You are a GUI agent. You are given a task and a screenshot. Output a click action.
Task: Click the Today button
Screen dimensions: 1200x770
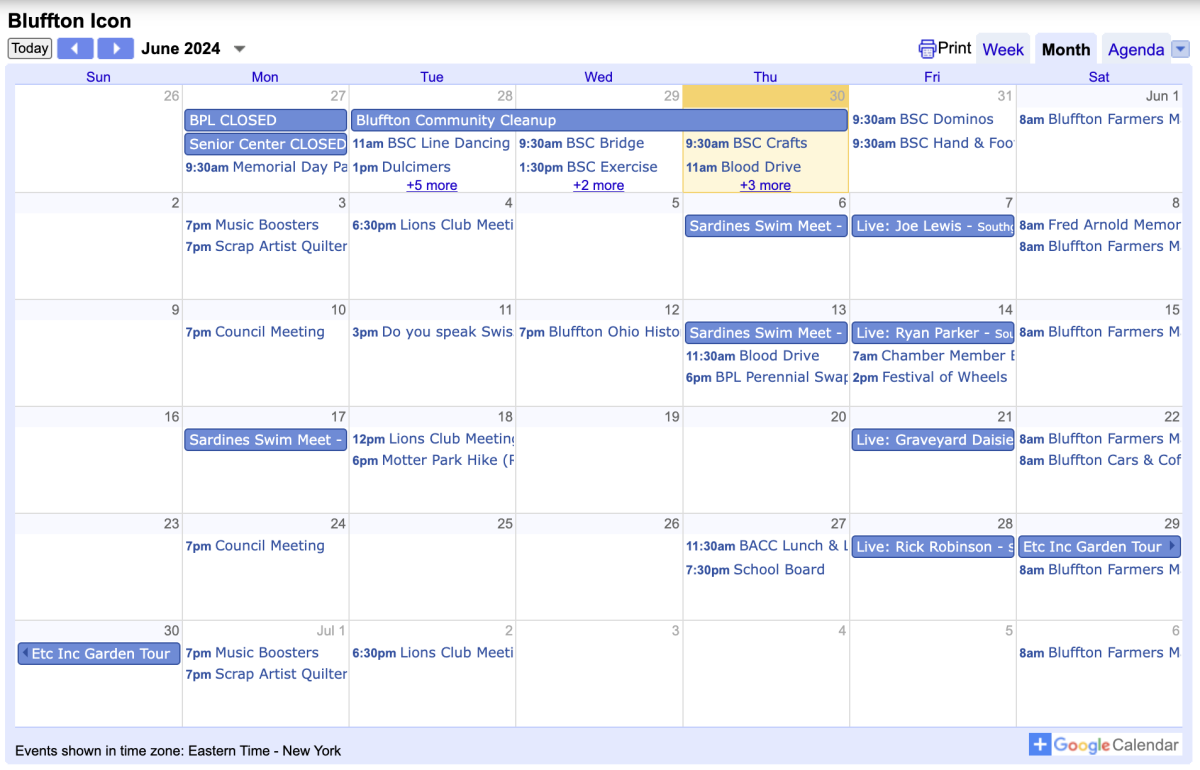click(x=30, y=48)
